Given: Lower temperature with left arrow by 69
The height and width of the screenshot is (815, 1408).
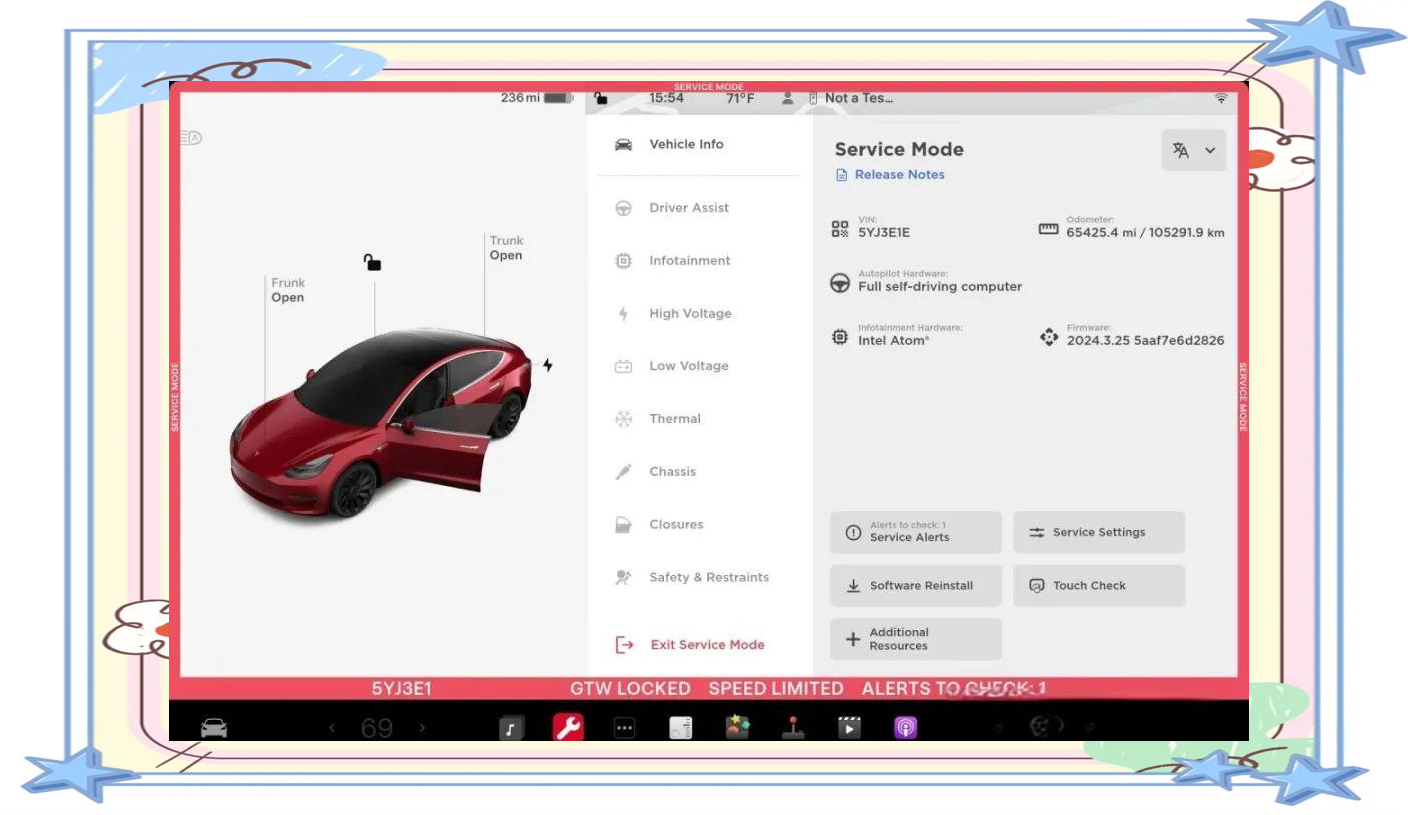Looking at the screenshot, I should [x=332, y=729].
